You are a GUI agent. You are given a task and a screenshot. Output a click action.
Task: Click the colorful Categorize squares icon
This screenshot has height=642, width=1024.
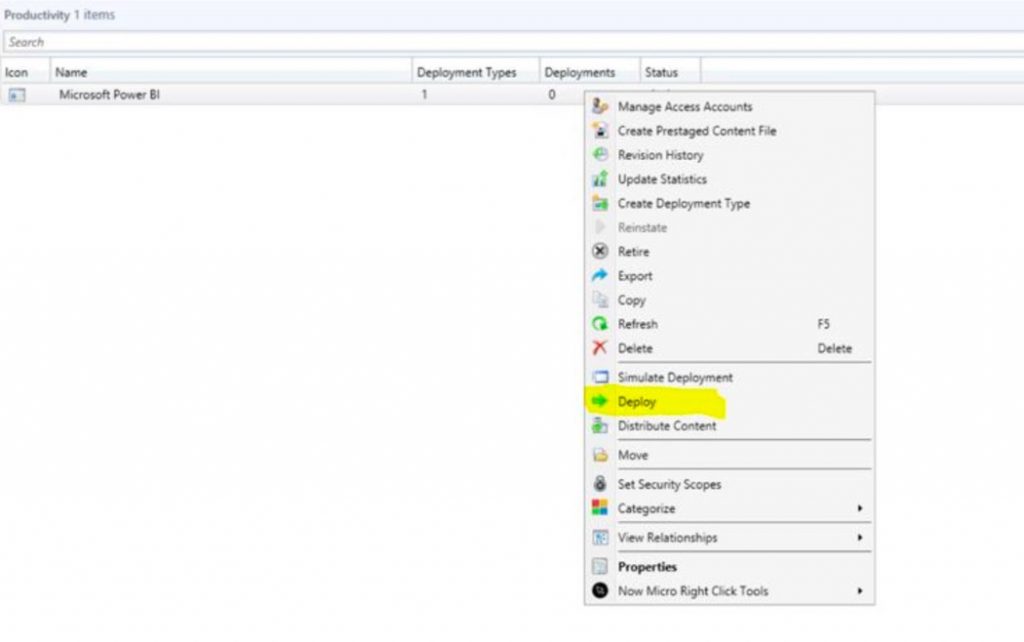(600, 507)
